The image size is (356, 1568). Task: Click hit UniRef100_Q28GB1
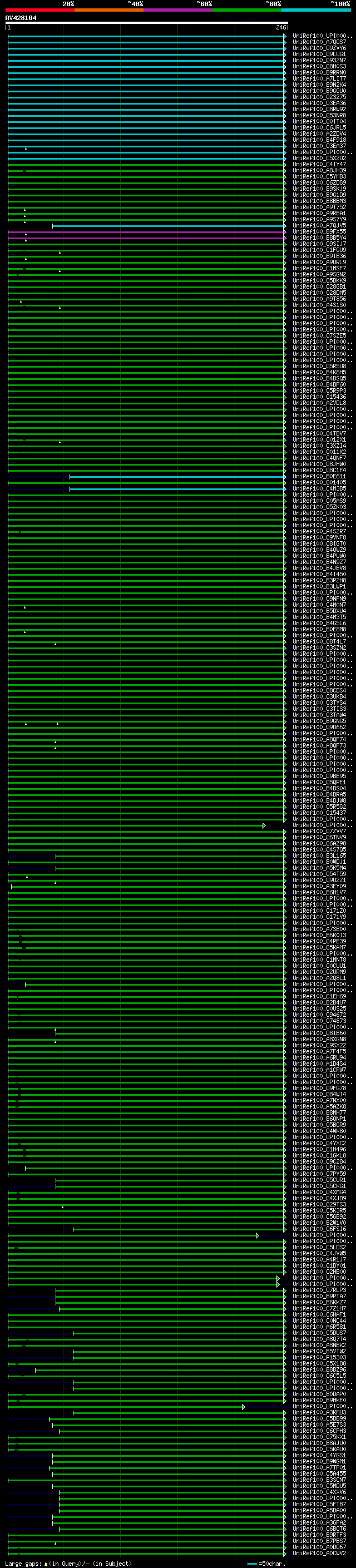tap(319, 286)
